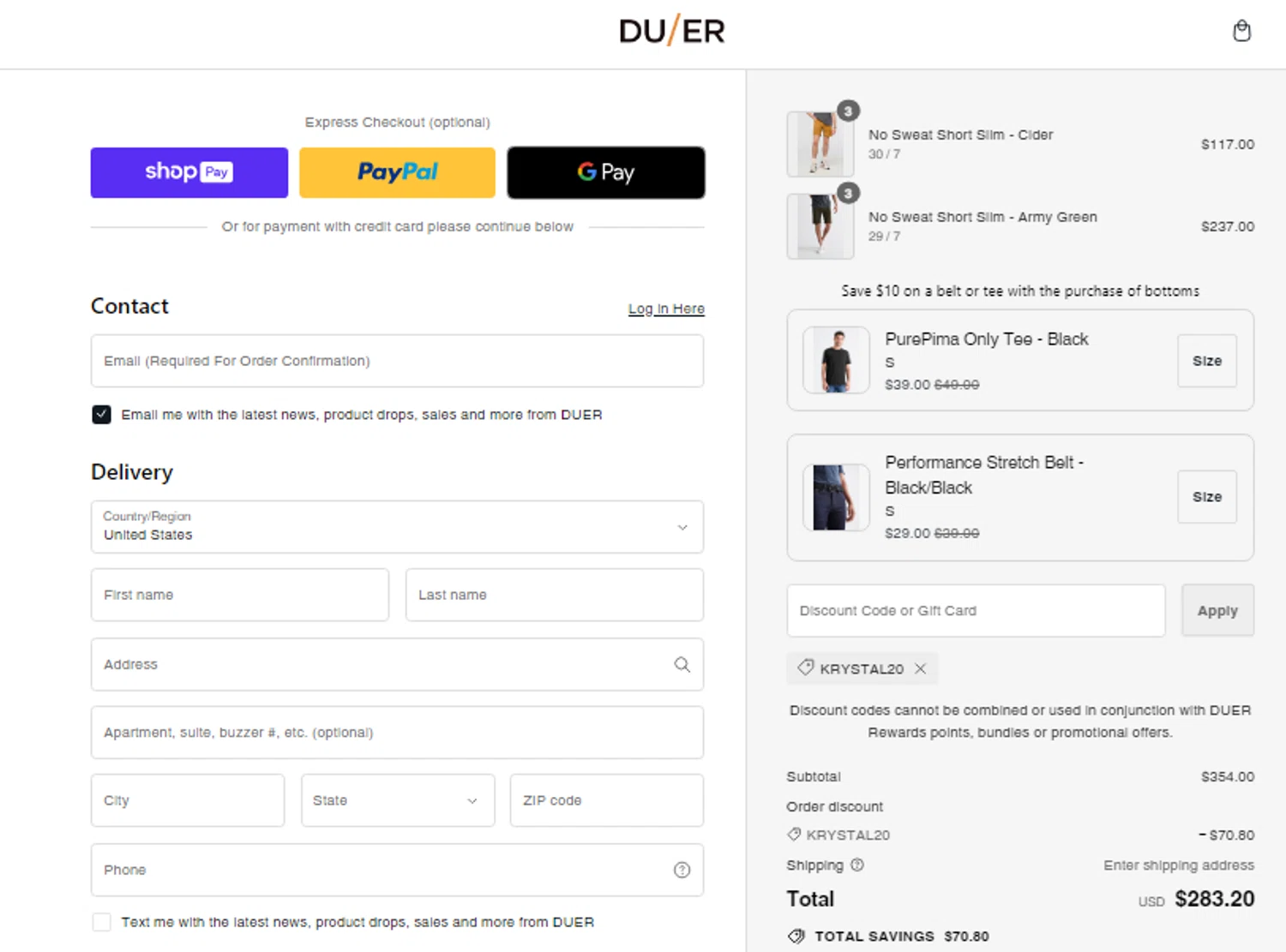Click the Log in Here link
Viewport: 1286px width, 952px height.
[666, 308]
